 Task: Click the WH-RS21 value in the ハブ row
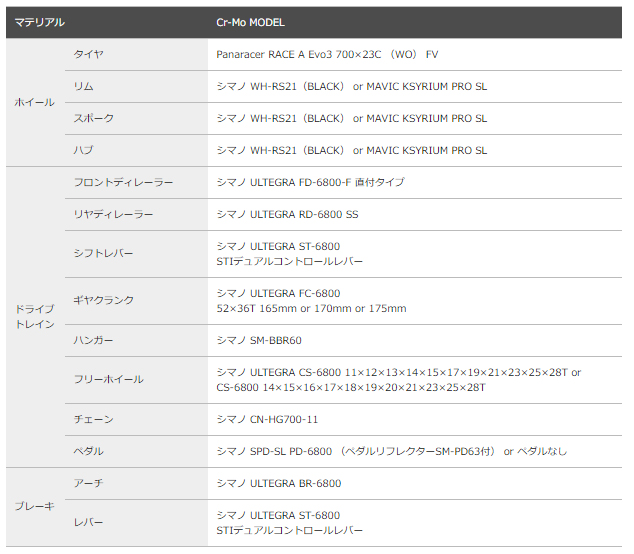point(351,150)
